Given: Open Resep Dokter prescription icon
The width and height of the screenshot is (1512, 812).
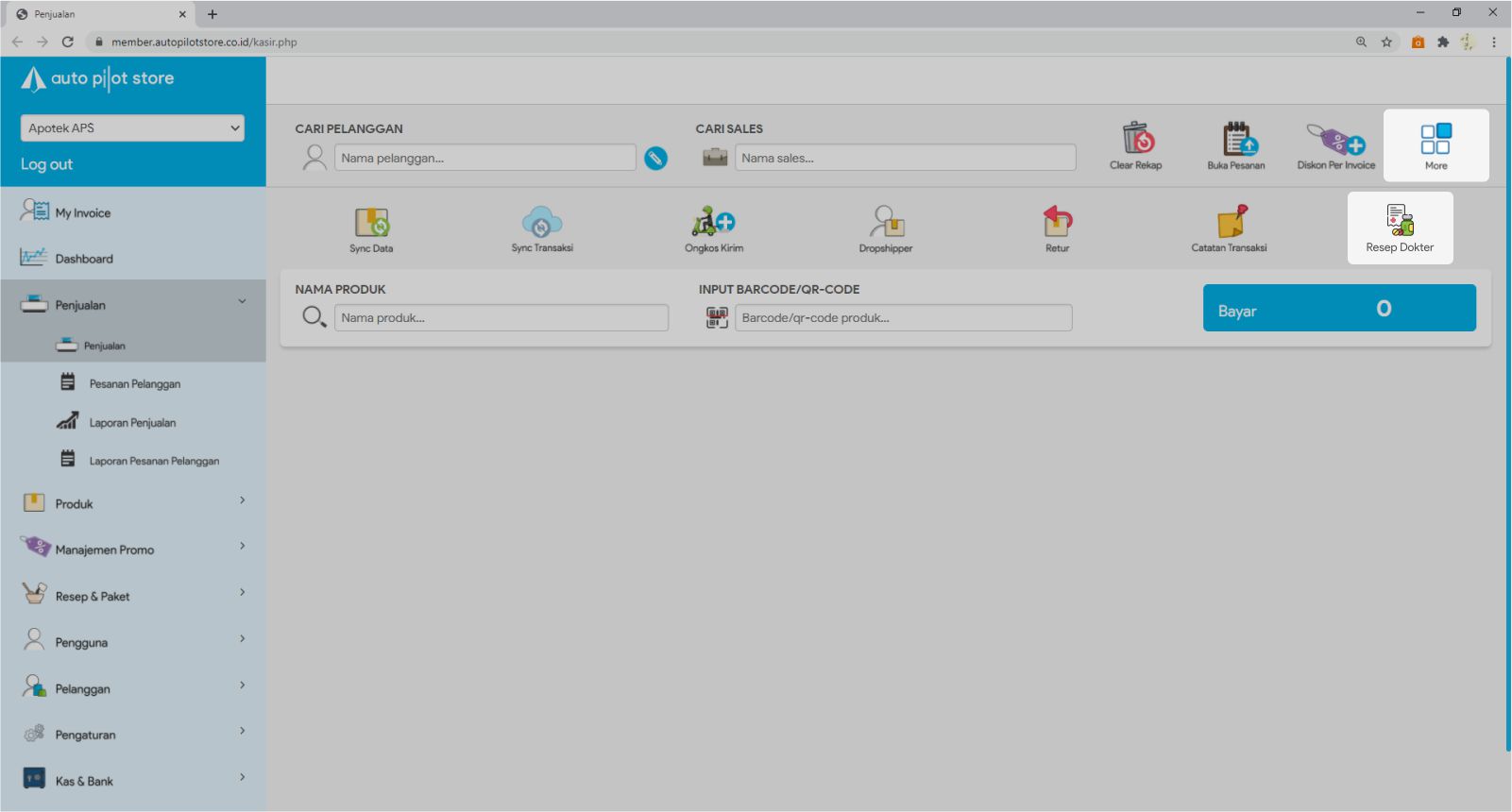Looking at the screenshot, I should point(1400,221).
